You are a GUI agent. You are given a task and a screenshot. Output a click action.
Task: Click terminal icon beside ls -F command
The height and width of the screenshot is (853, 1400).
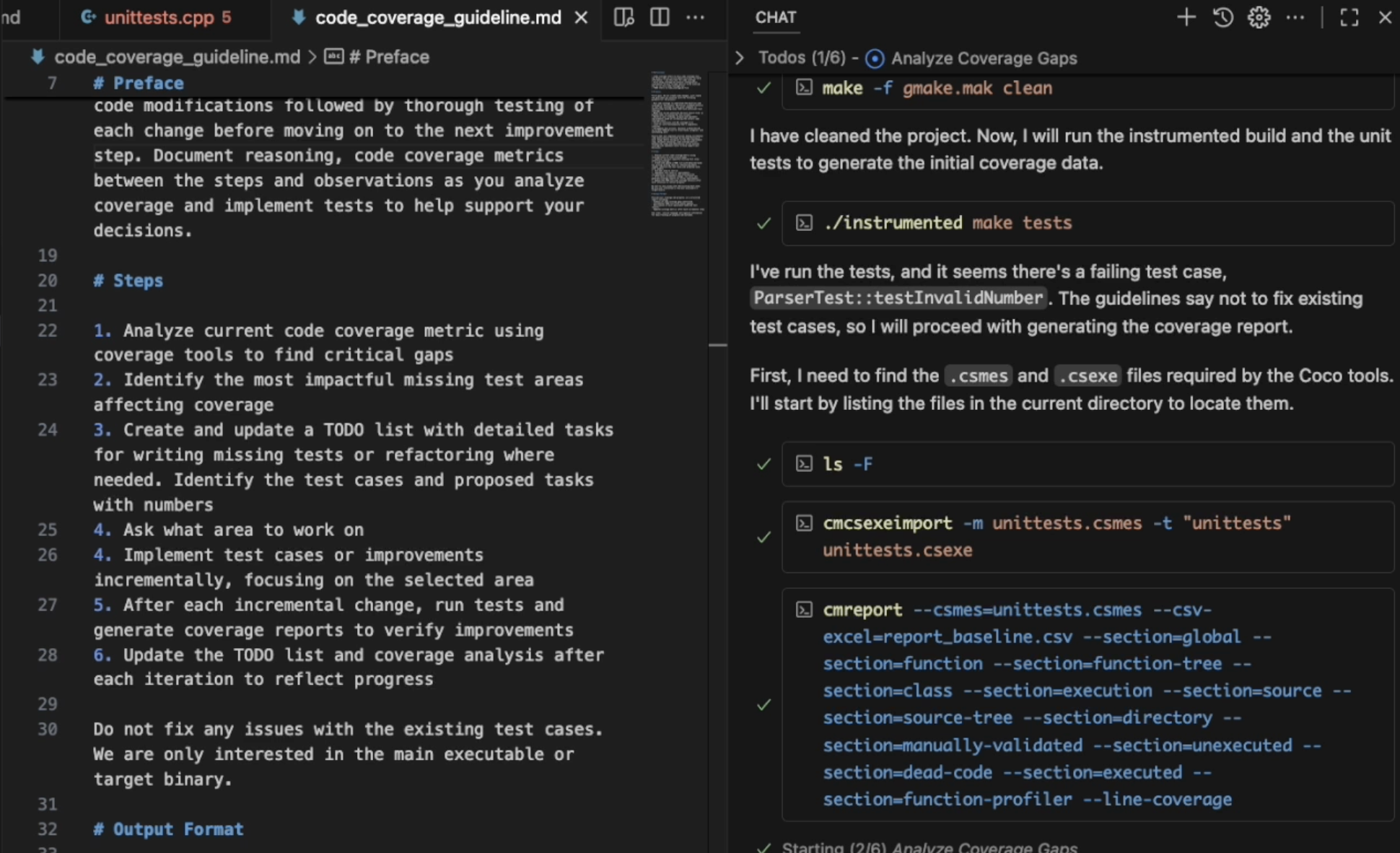[804, 464]
